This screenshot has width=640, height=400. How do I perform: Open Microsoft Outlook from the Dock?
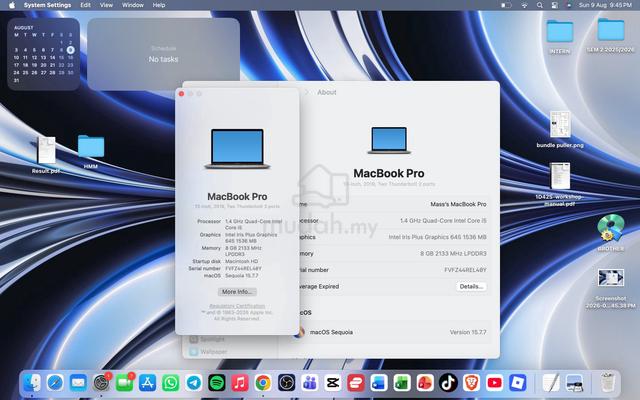[x=379, y=383]
